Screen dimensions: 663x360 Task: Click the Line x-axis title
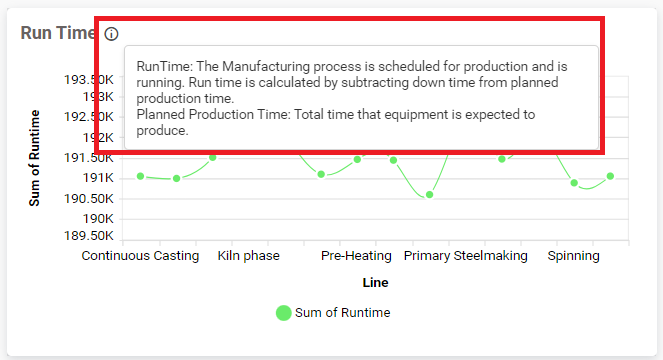tap(375, 283)
